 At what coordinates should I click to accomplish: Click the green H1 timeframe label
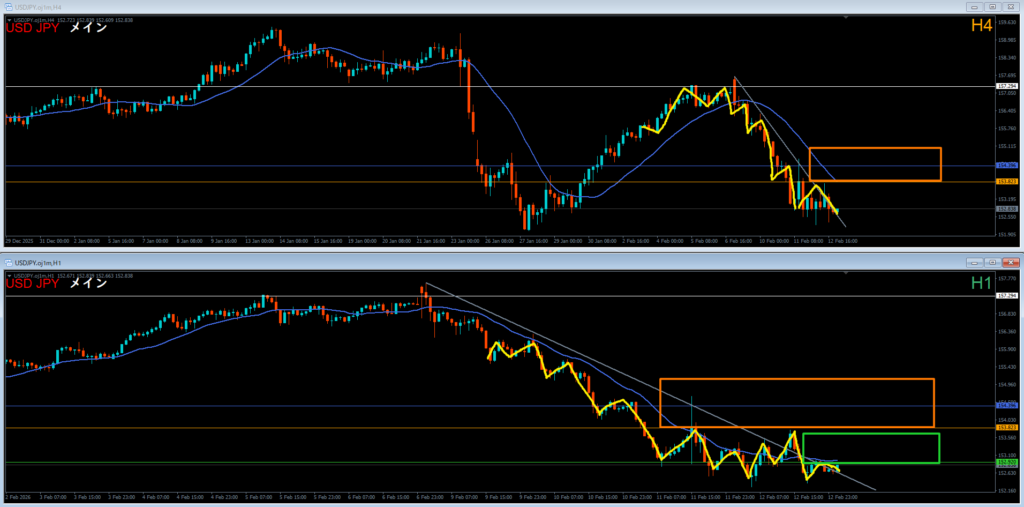click(980, 283)
